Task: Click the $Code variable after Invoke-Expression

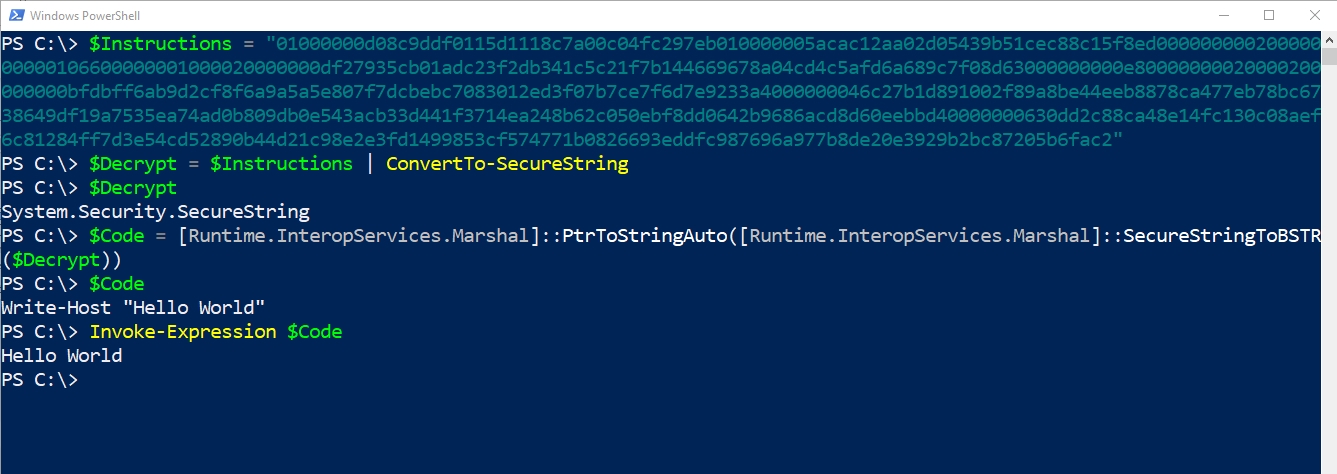Action: click(315, 332)
